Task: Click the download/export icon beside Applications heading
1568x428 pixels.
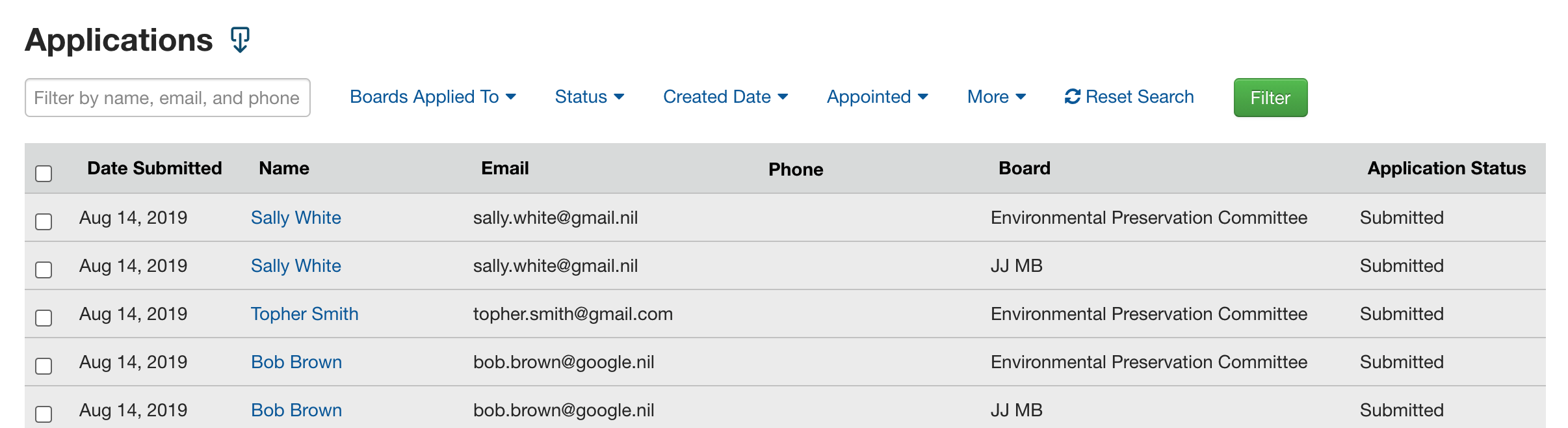Action: (x=241, y=40)
